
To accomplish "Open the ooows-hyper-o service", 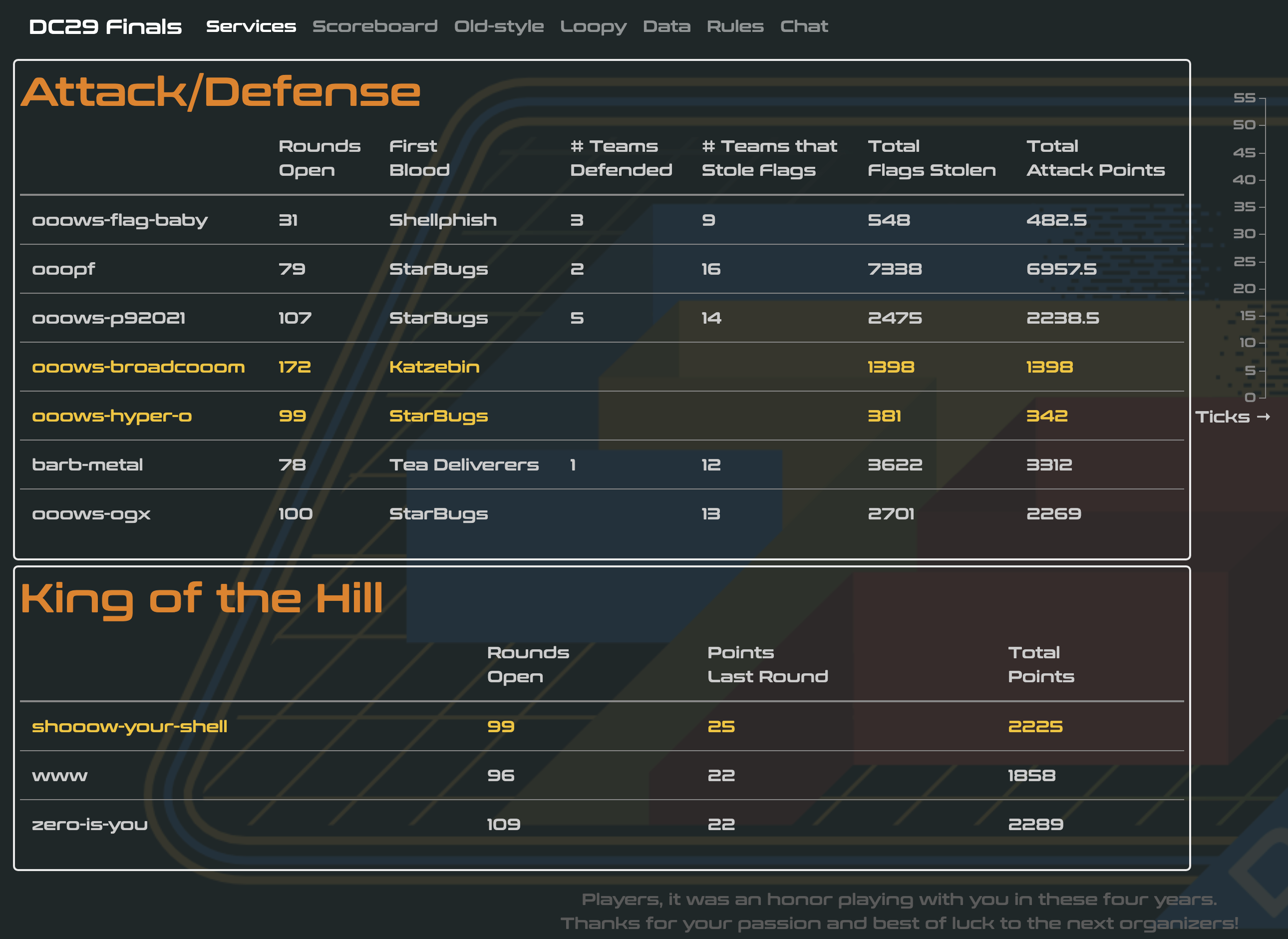I will click(112, 416).
